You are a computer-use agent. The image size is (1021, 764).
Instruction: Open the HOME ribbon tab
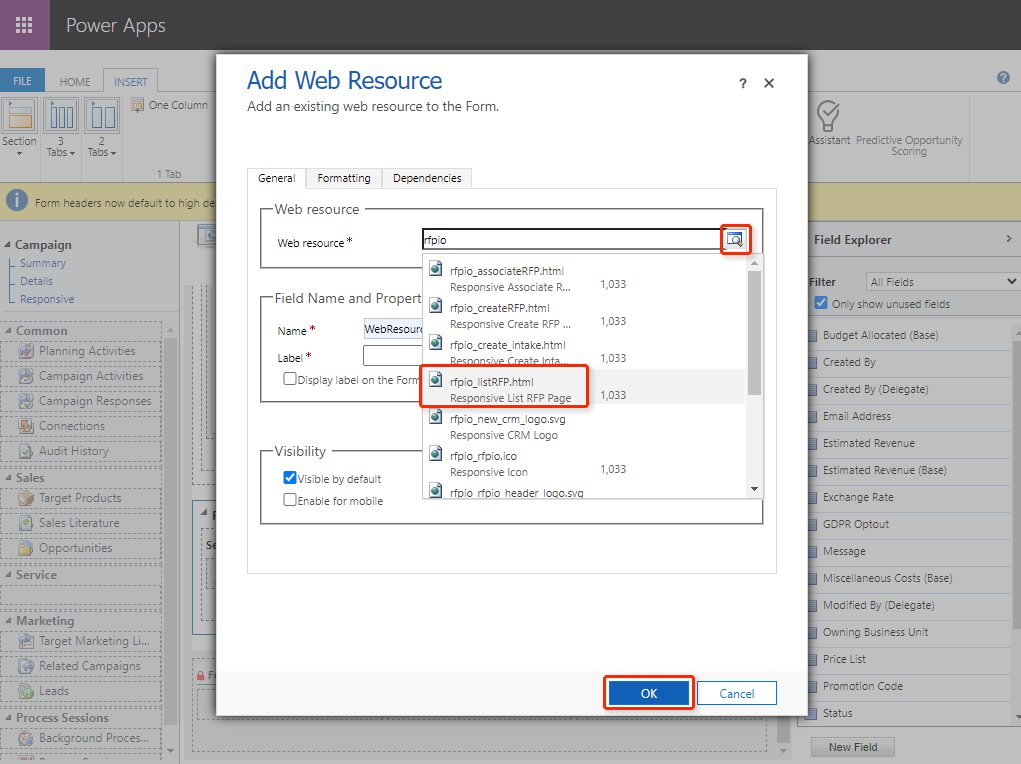pyautogui.click(x=75, y=82)
